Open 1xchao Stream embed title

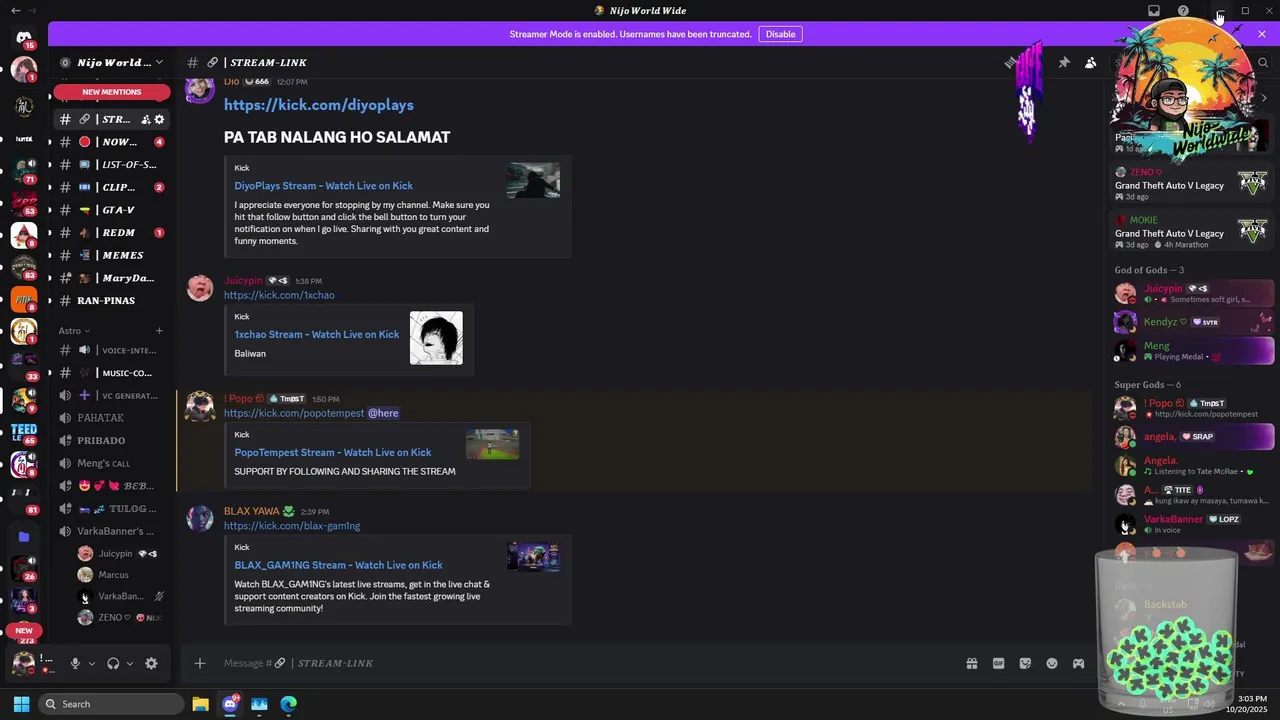pos(316,334)
